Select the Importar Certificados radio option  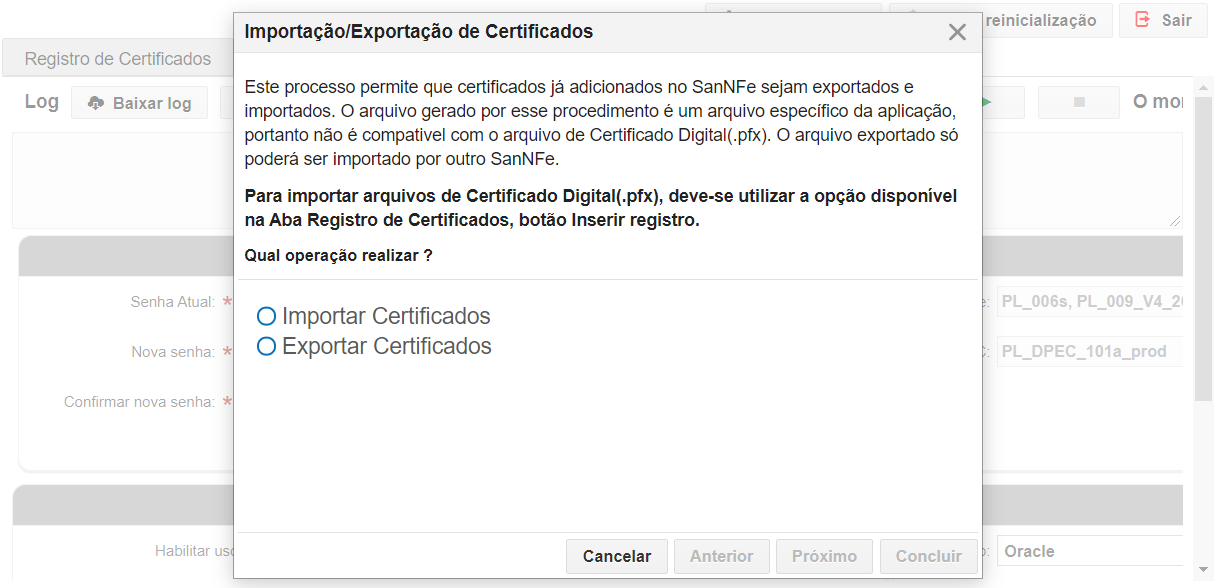coord(266,316)
